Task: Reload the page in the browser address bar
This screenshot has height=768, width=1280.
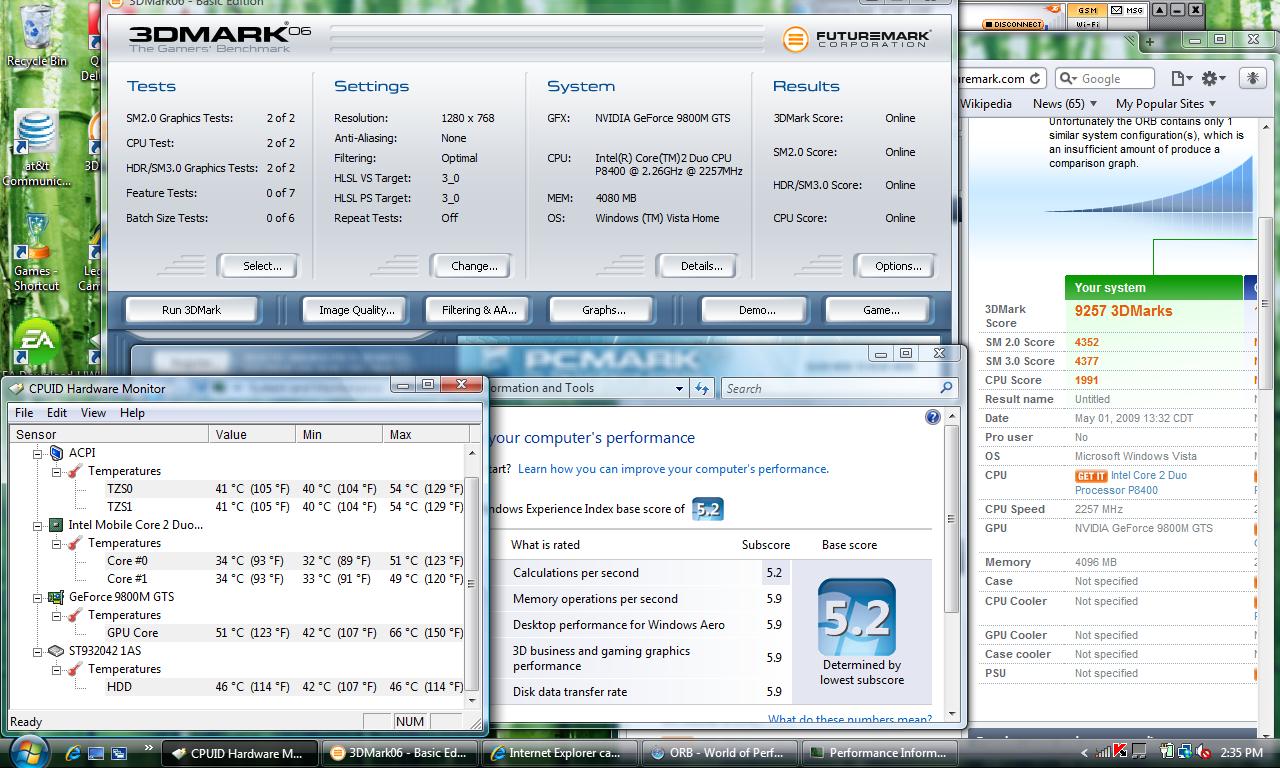Action: 1036,78
